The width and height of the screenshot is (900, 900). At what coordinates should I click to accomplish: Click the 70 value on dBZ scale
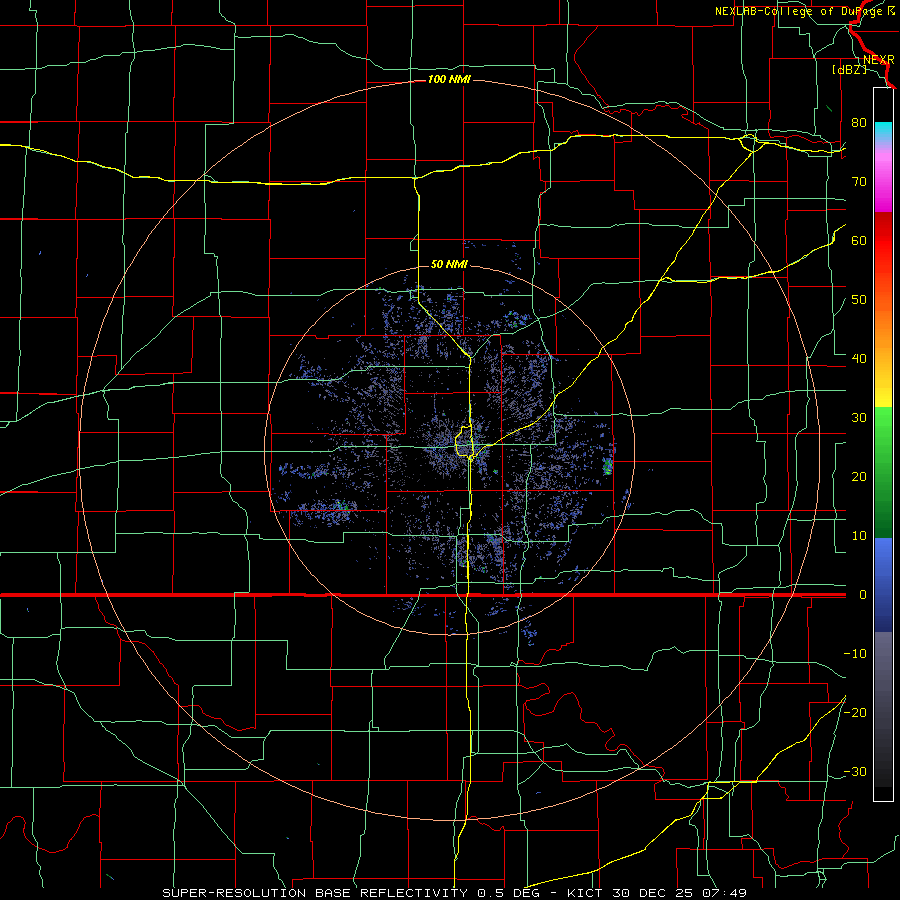(859, 182)
